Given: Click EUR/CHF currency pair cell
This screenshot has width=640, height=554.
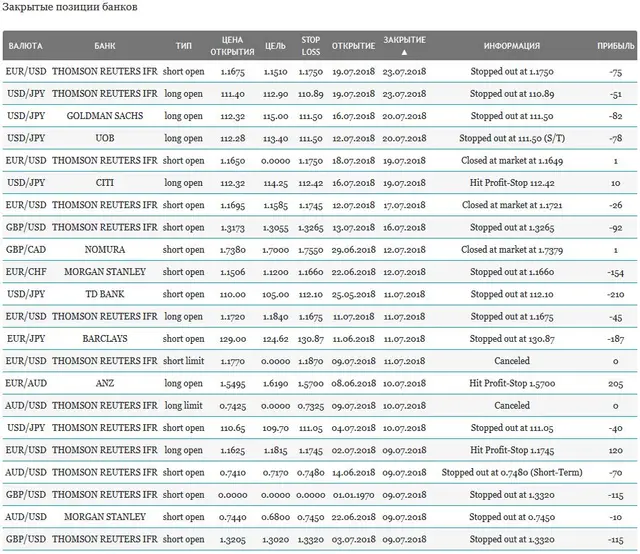Looking at the screenshot, I should [x=26, y=272].
